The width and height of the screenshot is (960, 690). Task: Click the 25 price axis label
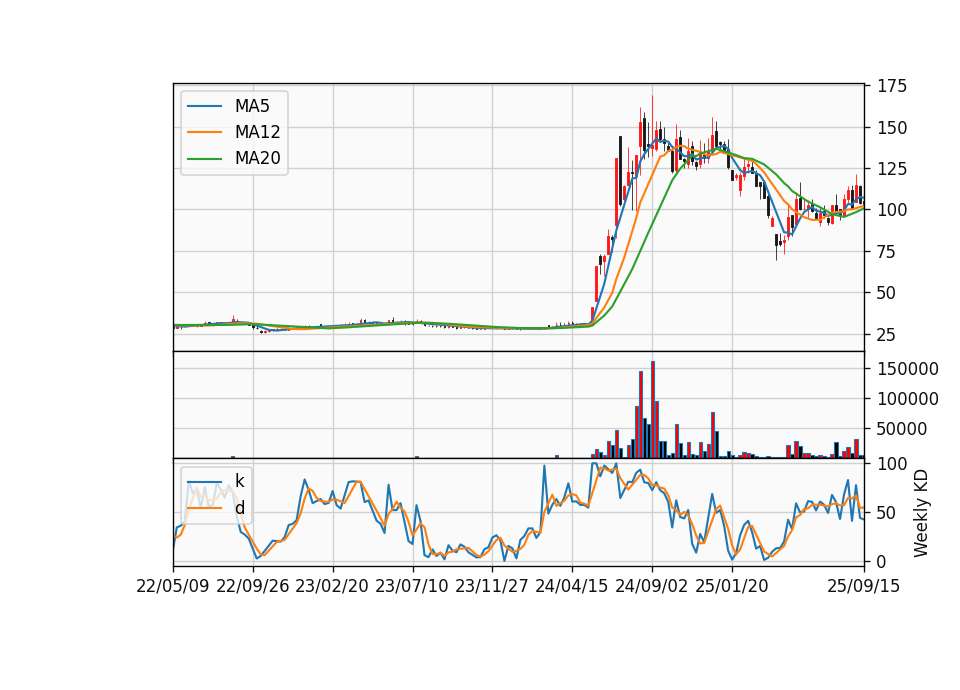887,334
